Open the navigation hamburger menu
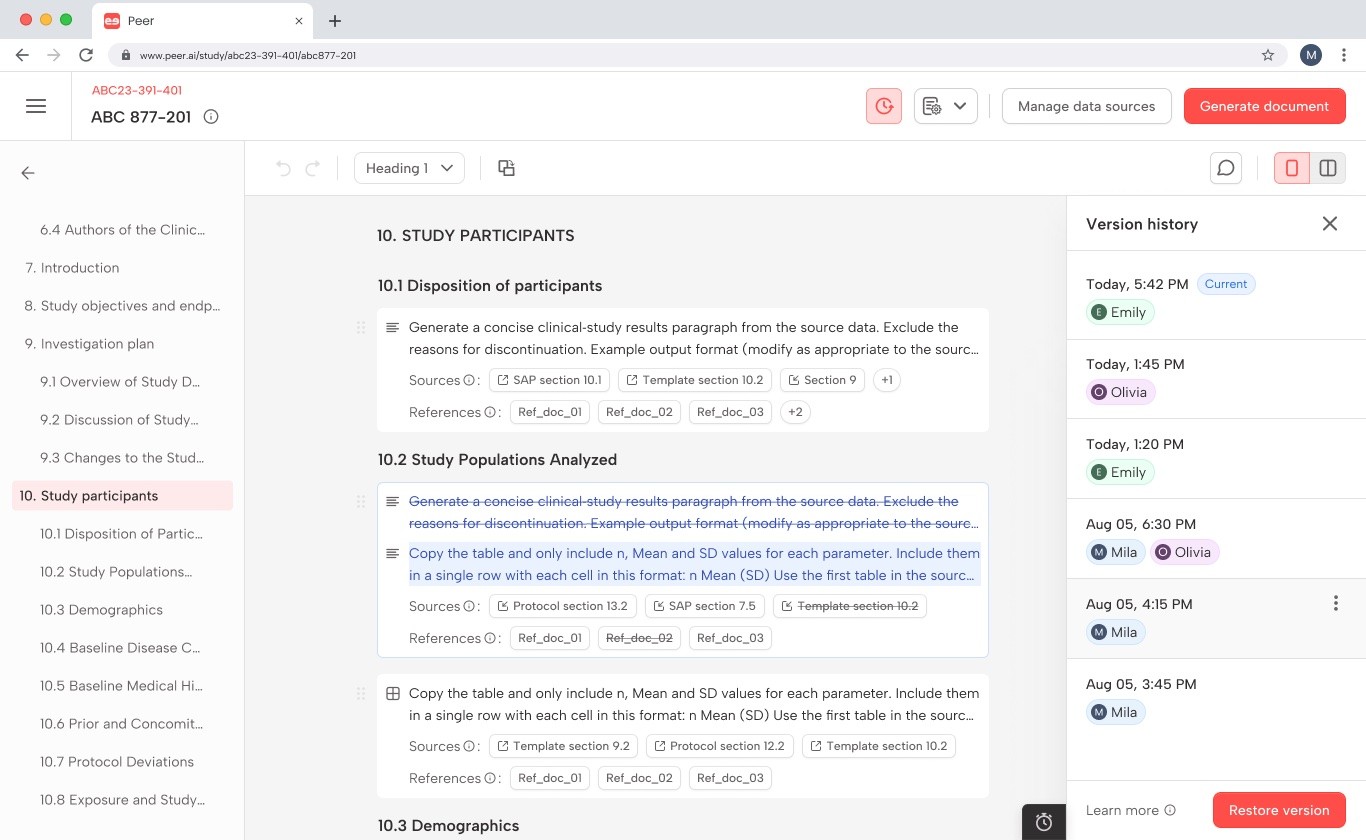Image resolution: width=1366 pixels, height=840 pixels. click(36, 106)
